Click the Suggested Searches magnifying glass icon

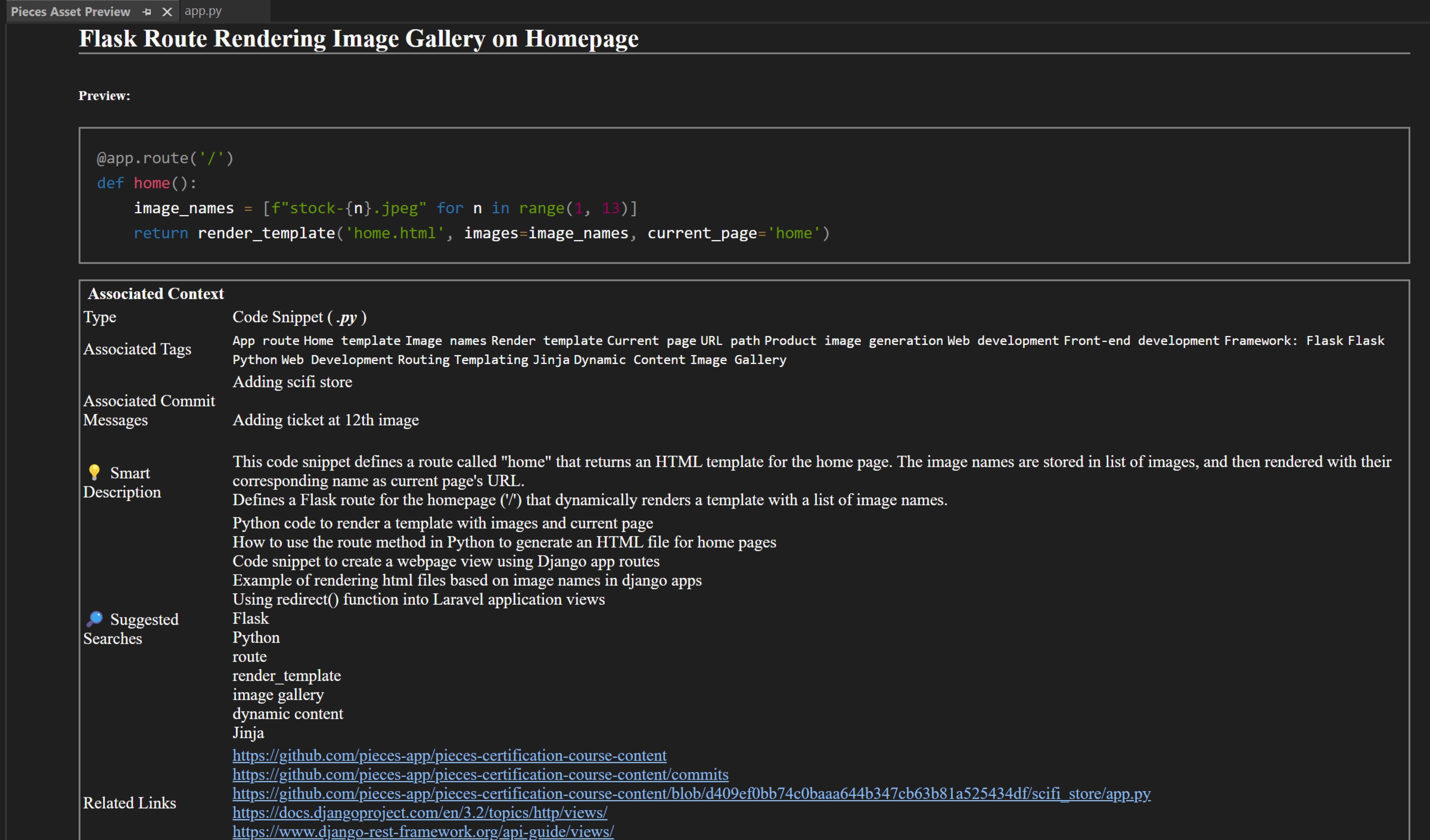pyautogui.click(x=95, y=619)
